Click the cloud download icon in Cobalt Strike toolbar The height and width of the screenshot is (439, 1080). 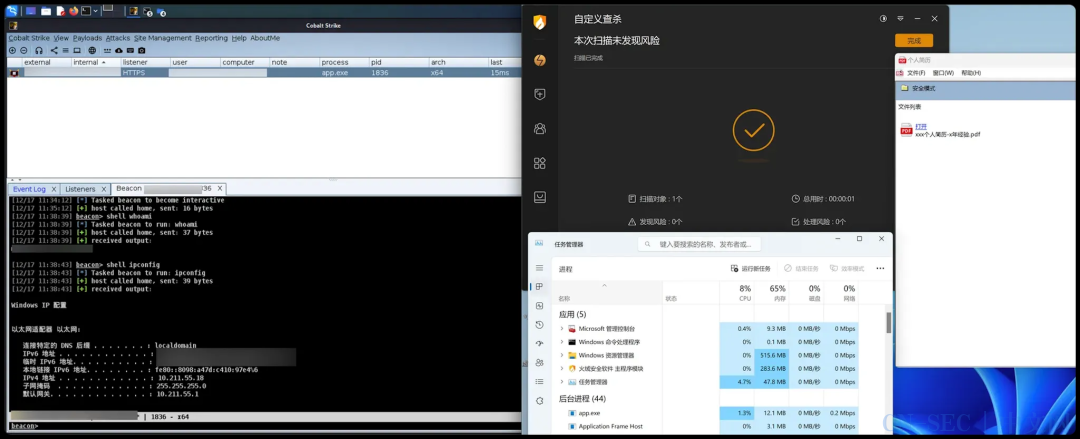119,50
